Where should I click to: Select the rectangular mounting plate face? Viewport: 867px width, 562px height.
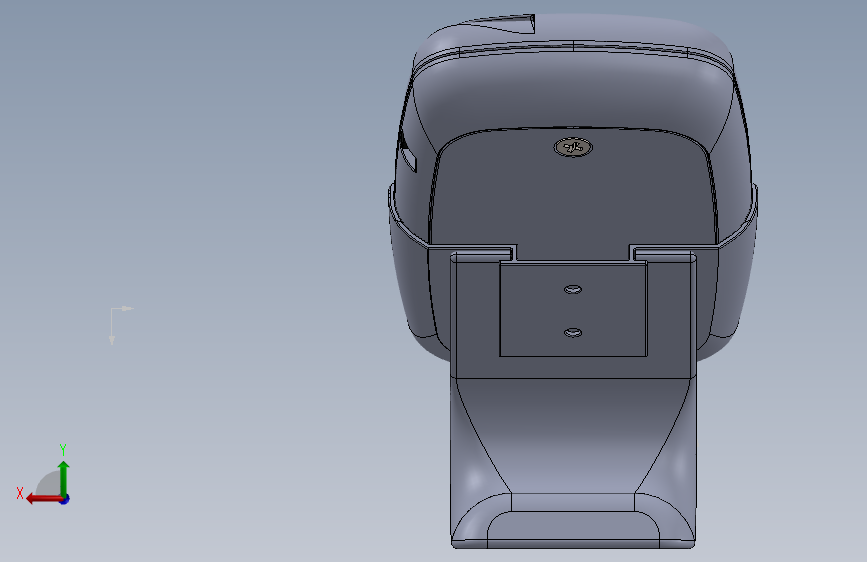click(573, 310)
